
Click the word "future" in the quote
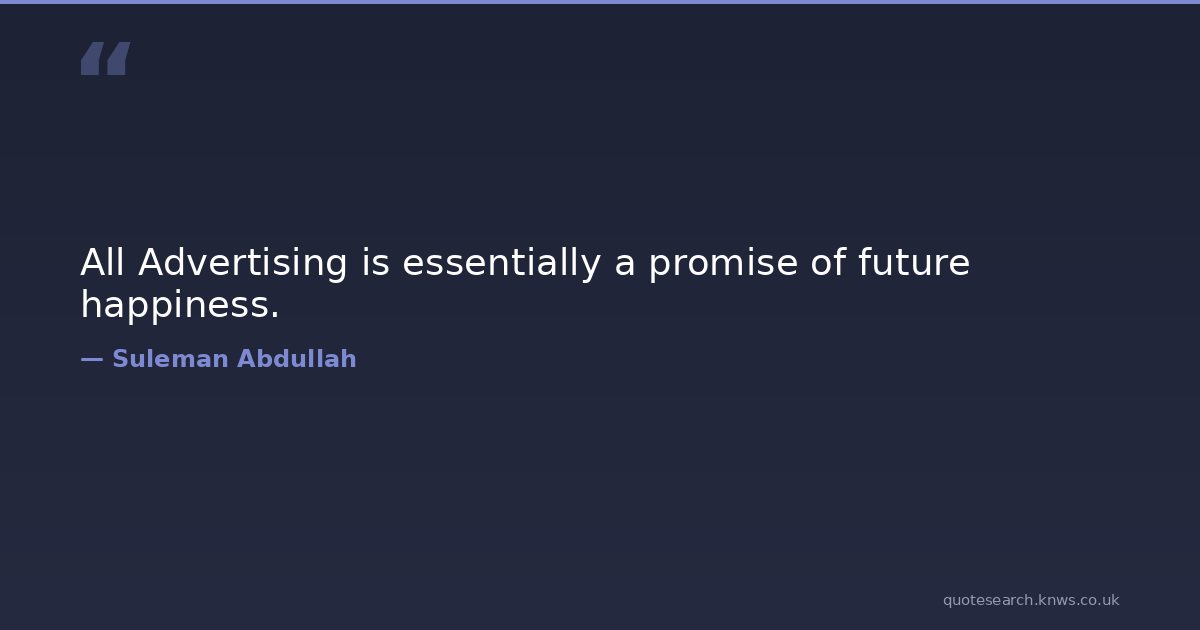point(913,263)
